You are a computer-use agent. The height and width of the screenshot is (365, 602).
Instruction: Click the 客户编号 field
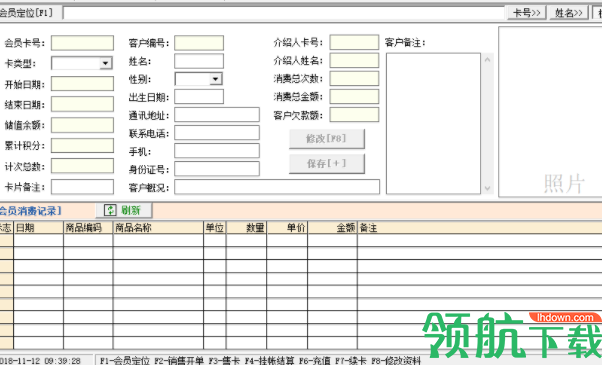(x=199, y=43)
